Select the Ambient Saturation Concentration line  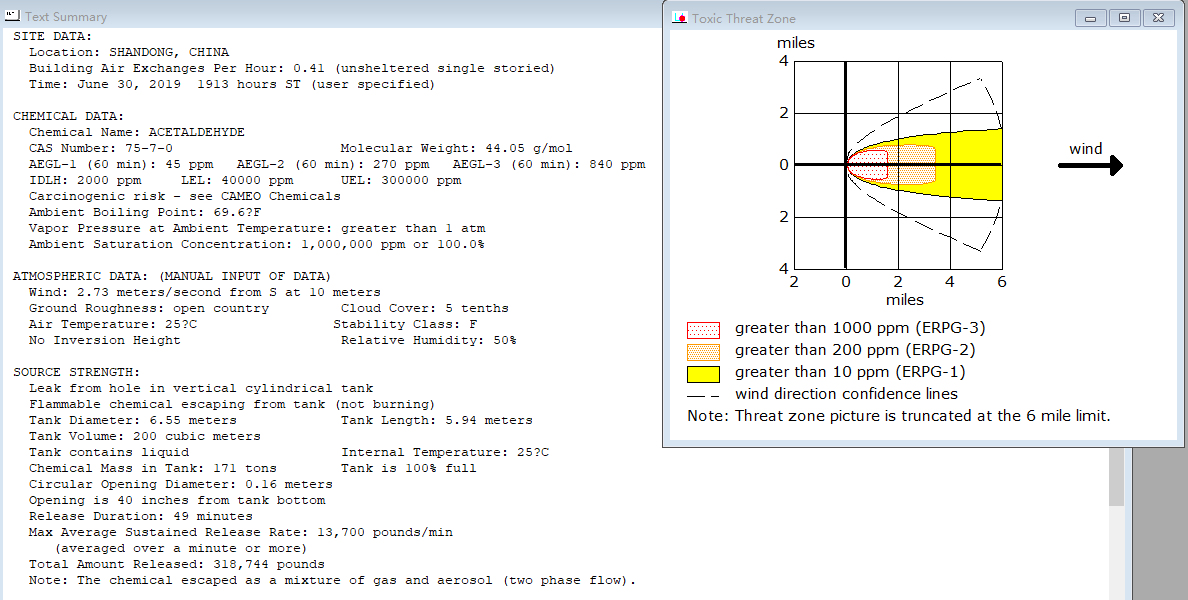pyautogui.click(x=256, y=244)
